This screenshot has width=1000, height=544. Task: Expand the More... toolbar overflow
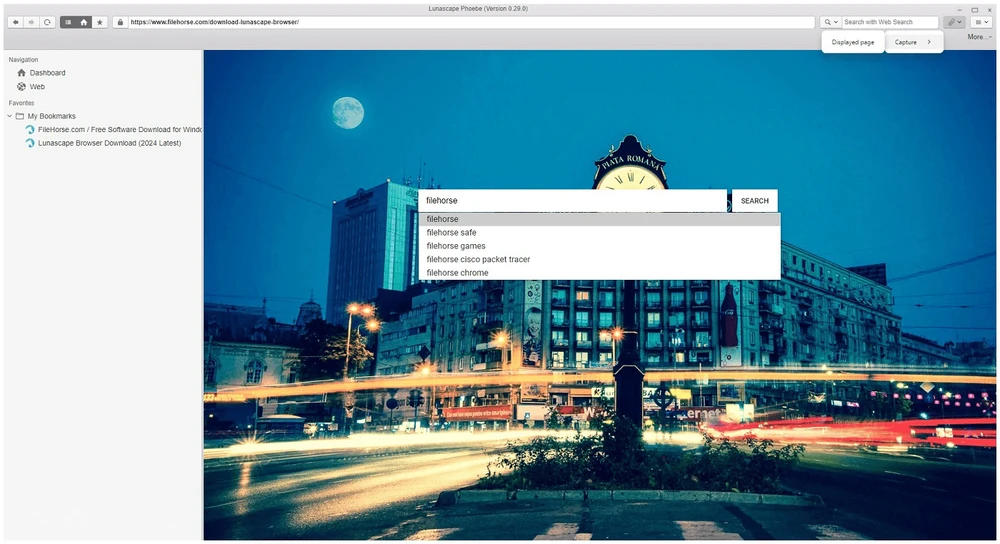click(979, 37)
